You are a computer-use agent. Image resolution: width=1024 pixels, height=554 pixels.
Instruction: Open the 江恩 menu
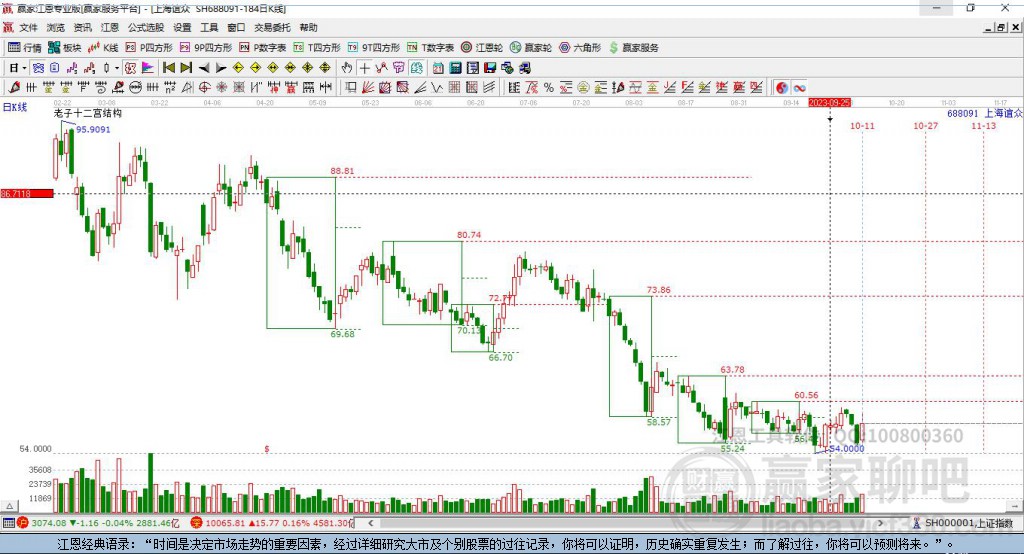click(x=110, y=27)
